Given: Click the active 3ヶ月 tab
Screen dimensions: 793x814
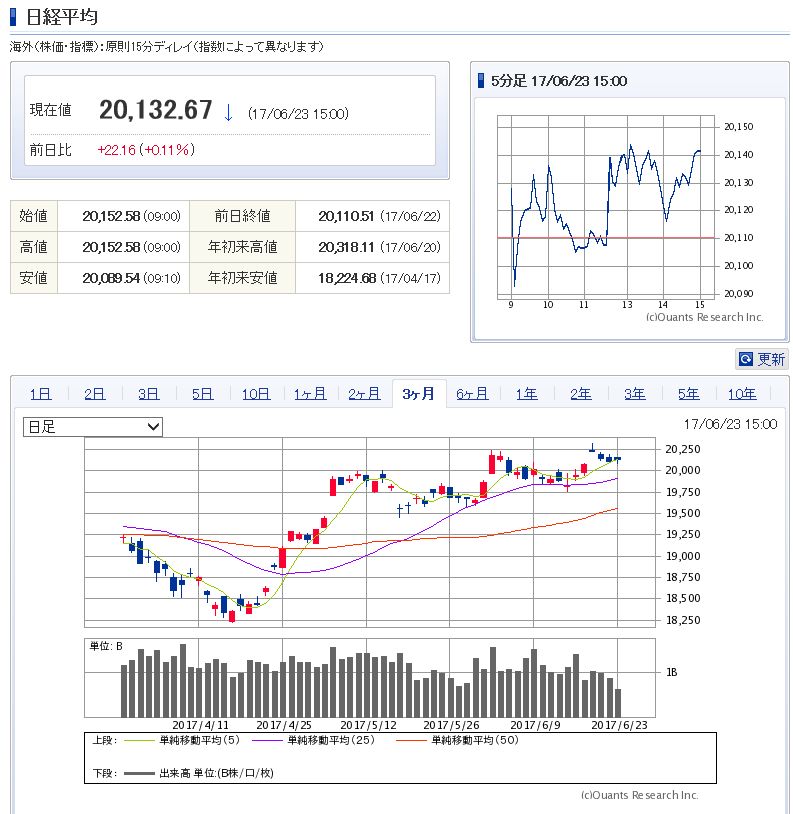Looking at the screenshot, I should click(x=418, y=394).
